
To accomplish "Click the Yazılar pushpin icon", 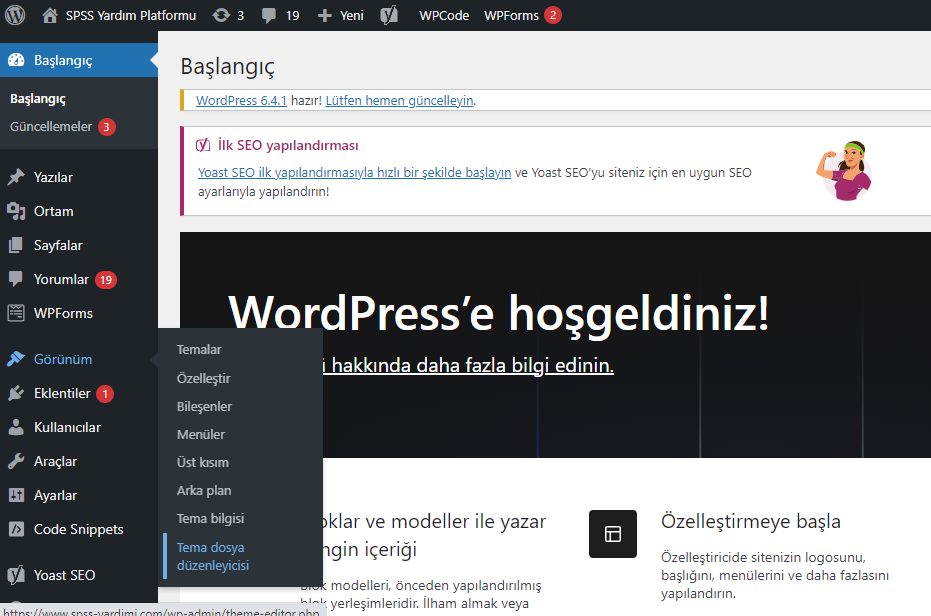I will point(16,177).
